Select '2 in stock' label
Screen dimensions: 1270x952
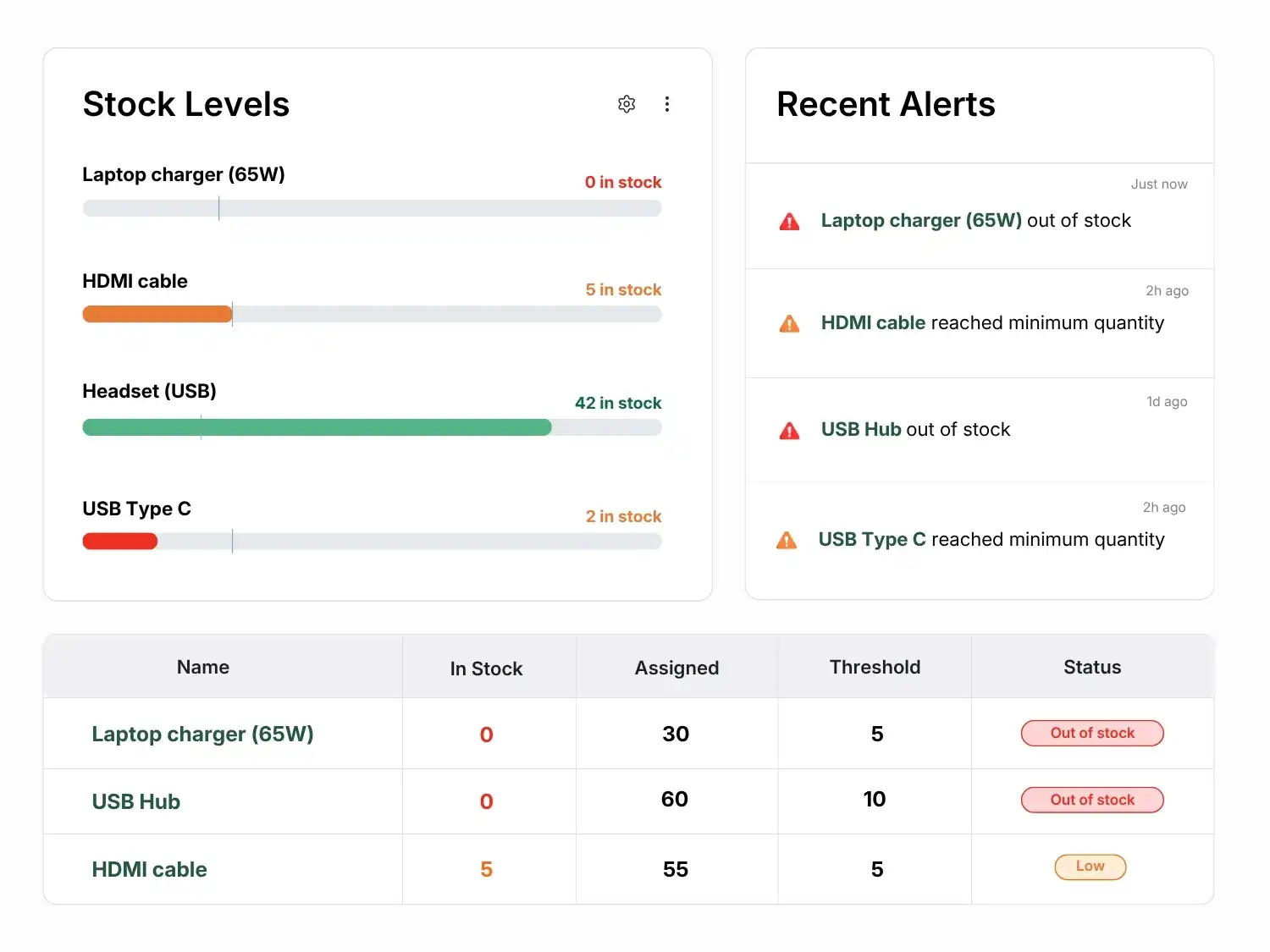[623, 516]
